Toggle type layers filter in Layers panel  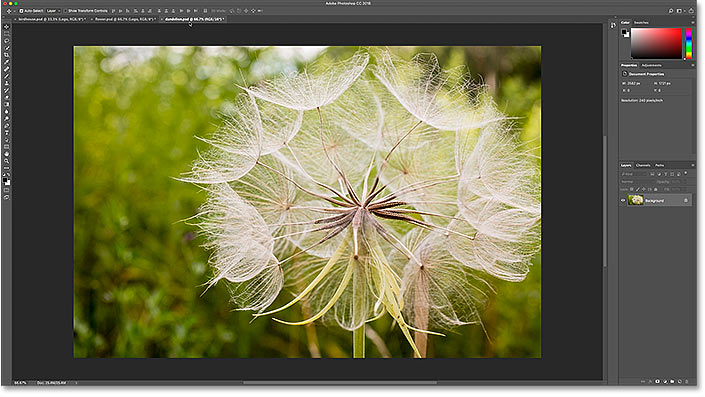665,174
